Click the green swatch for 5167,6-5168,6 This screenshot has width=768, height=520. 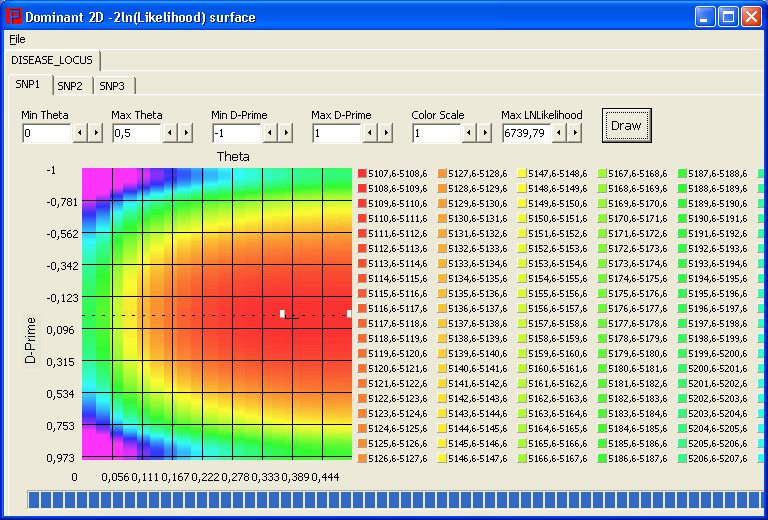tap(602, 173)
